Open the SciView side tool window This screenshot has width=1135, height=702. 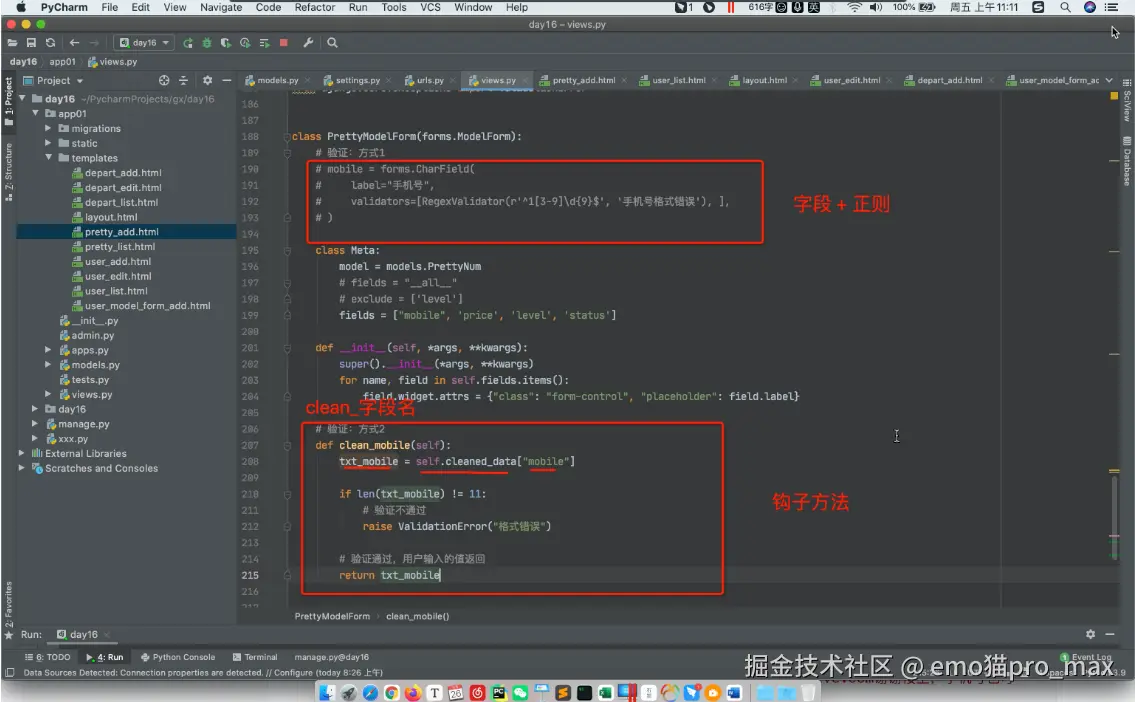[x=1127, y=100]
